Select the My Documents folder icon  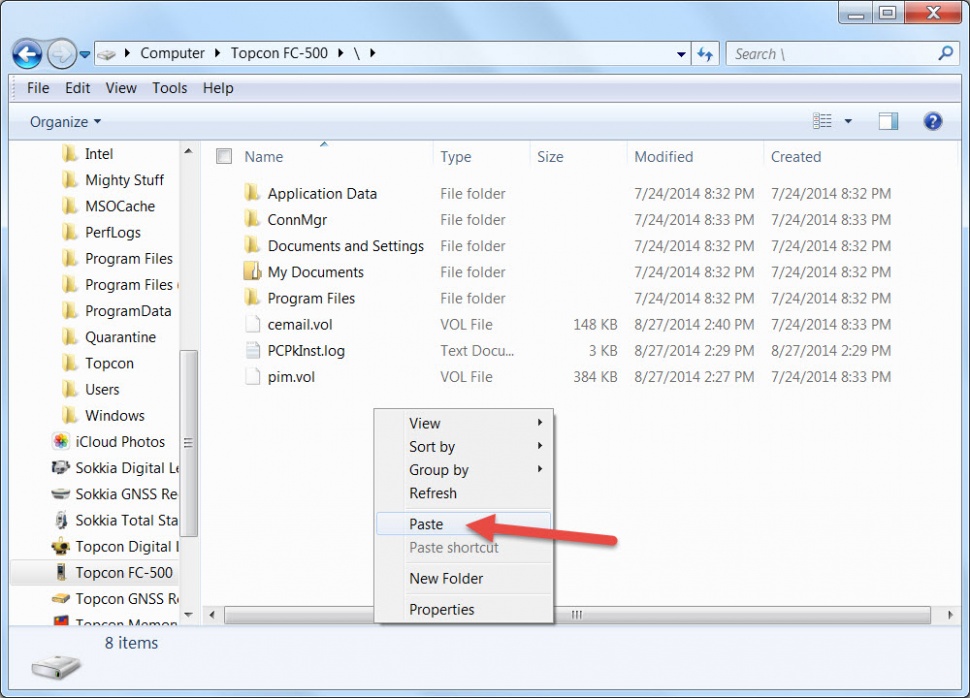click(252, 271)
